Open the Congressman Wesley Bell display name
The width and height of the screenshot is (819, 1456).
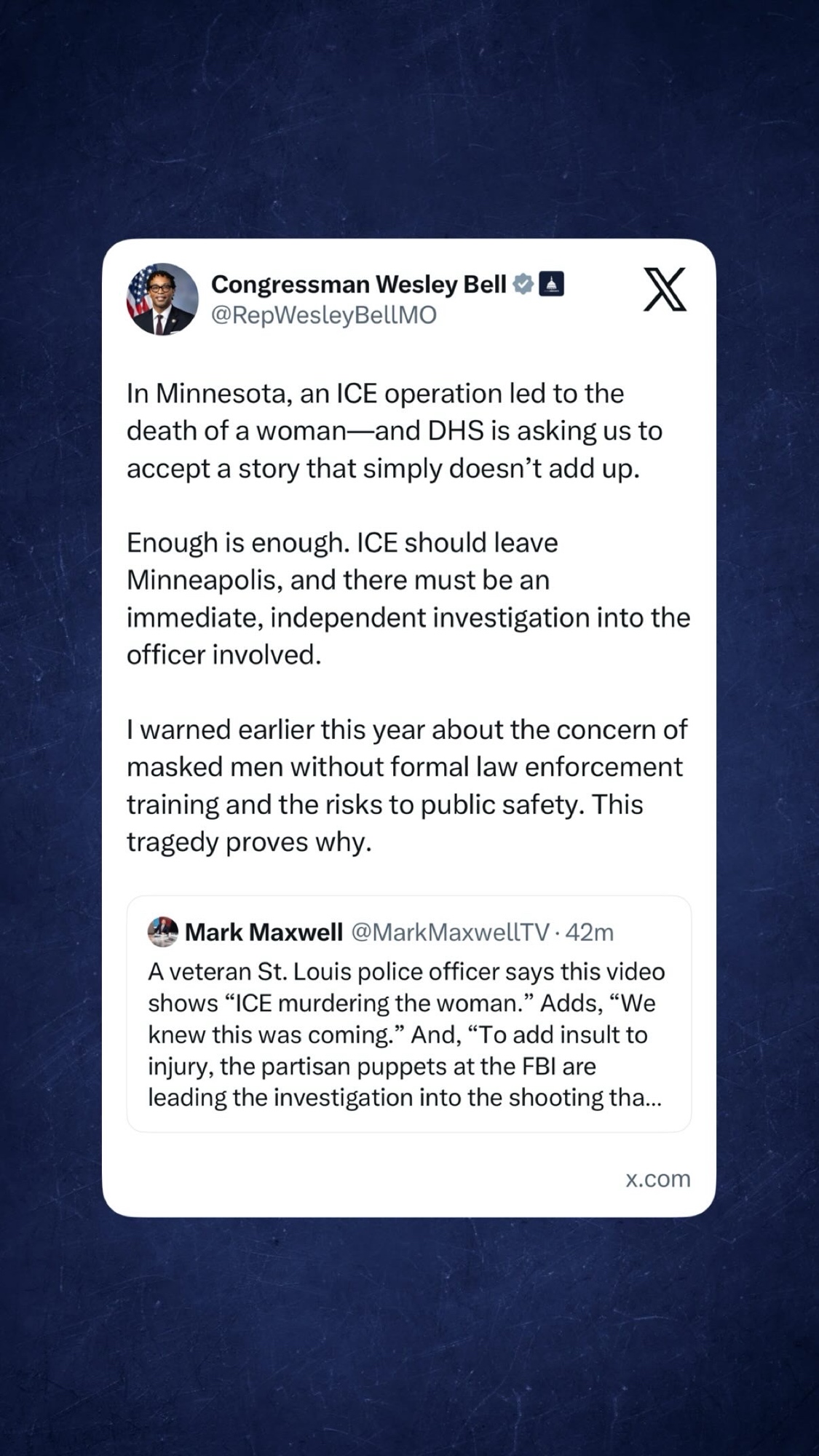coord(358,284)
